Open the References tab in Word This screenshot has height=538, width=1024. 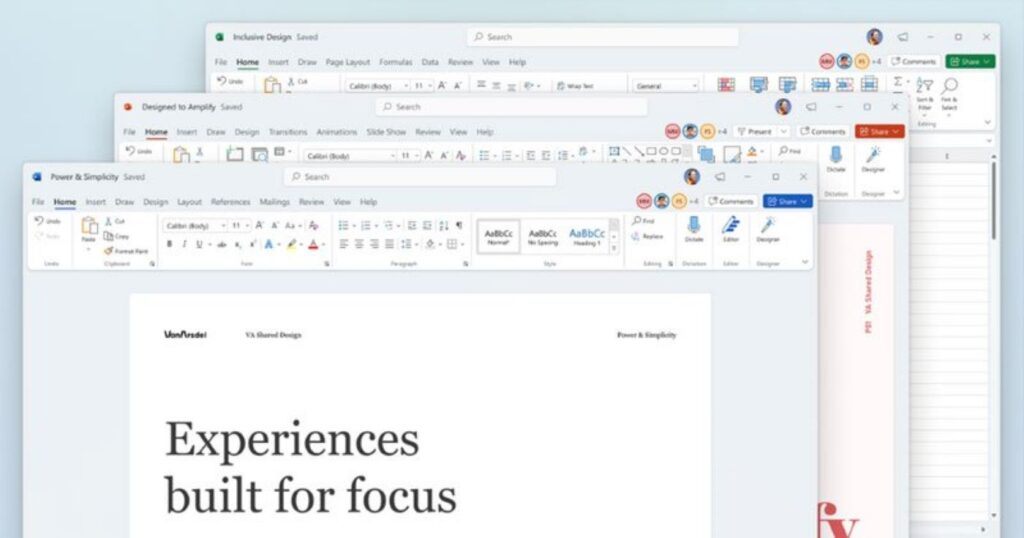click(x=231, y=202)
